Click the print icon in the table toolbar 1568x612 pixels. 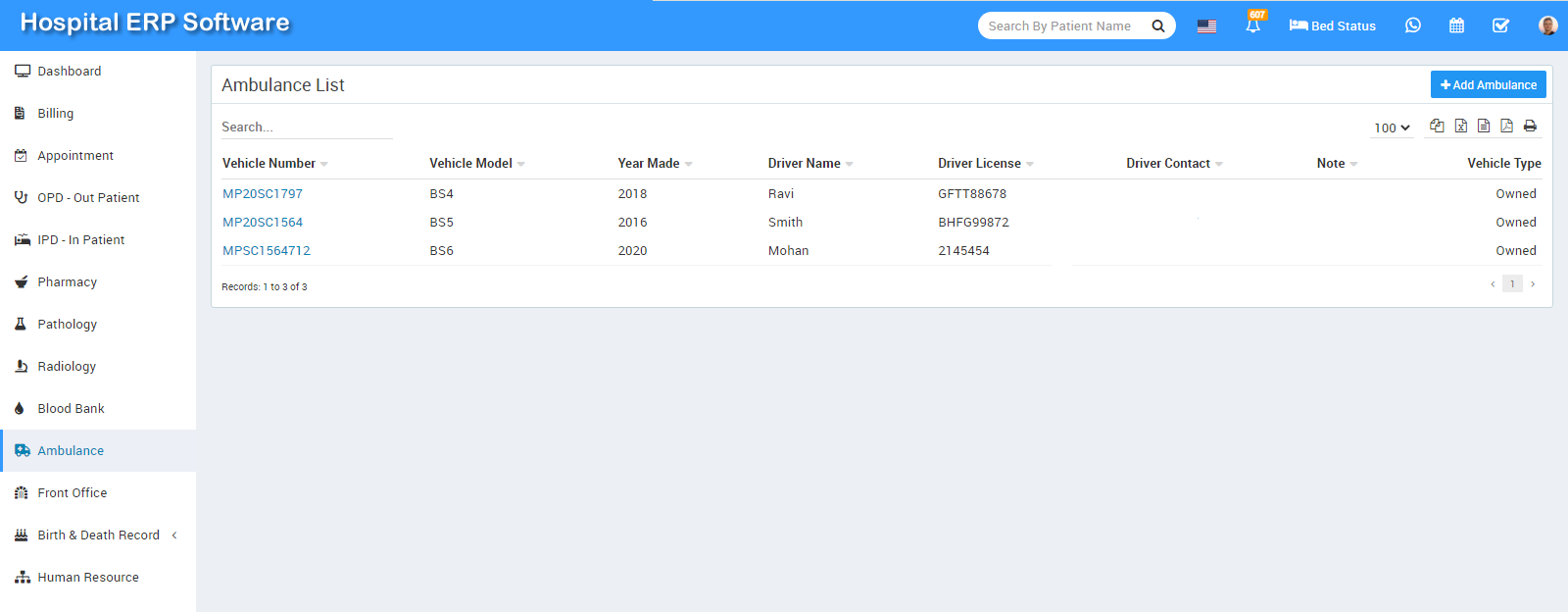(x=1530, y=126)
